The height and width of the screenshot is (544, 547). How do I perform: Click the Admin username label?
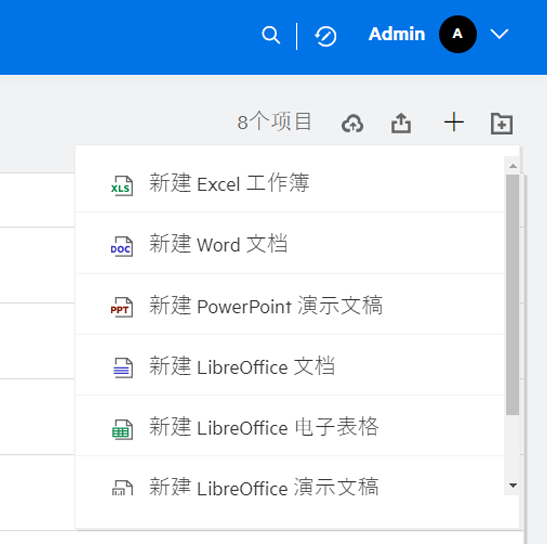click(397, 34)
